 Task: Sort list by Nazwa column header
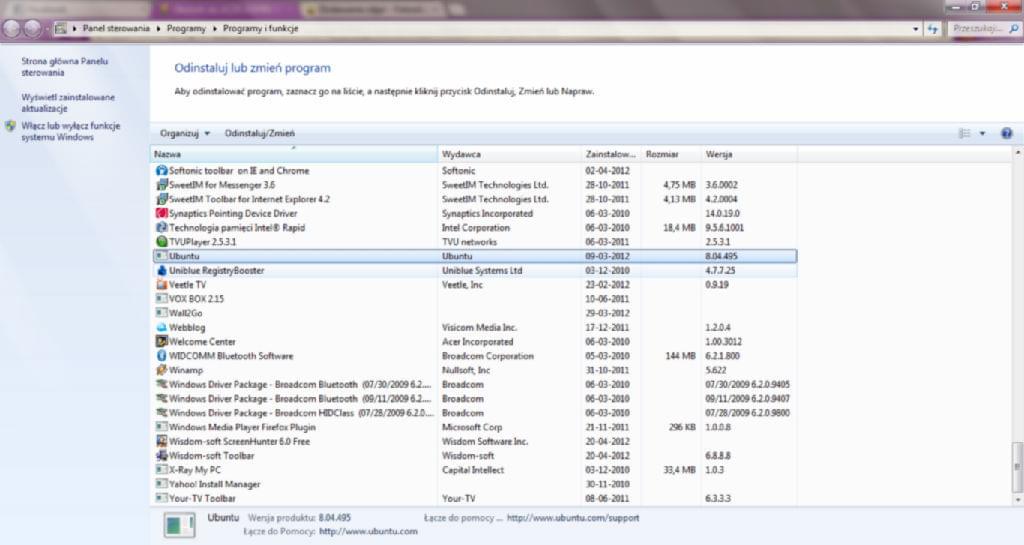pyautogui.click(x=294, y=154)
